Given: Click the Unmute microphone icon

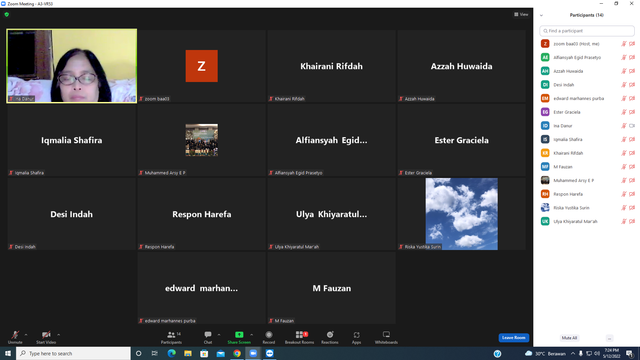Looking at the screenshot, I should tap(15, 335).
